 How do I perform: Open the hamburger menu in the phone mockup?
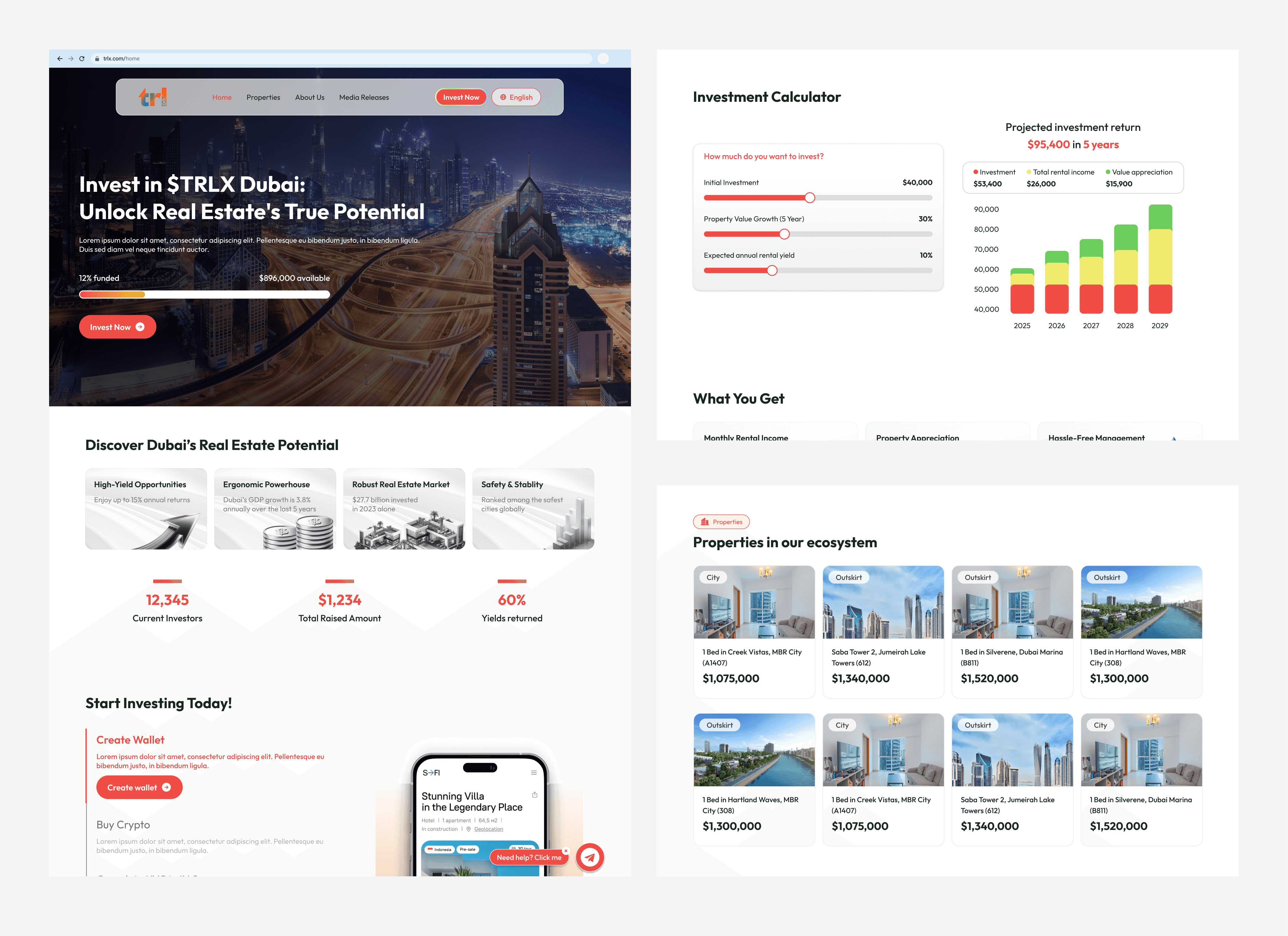(534, 772)
